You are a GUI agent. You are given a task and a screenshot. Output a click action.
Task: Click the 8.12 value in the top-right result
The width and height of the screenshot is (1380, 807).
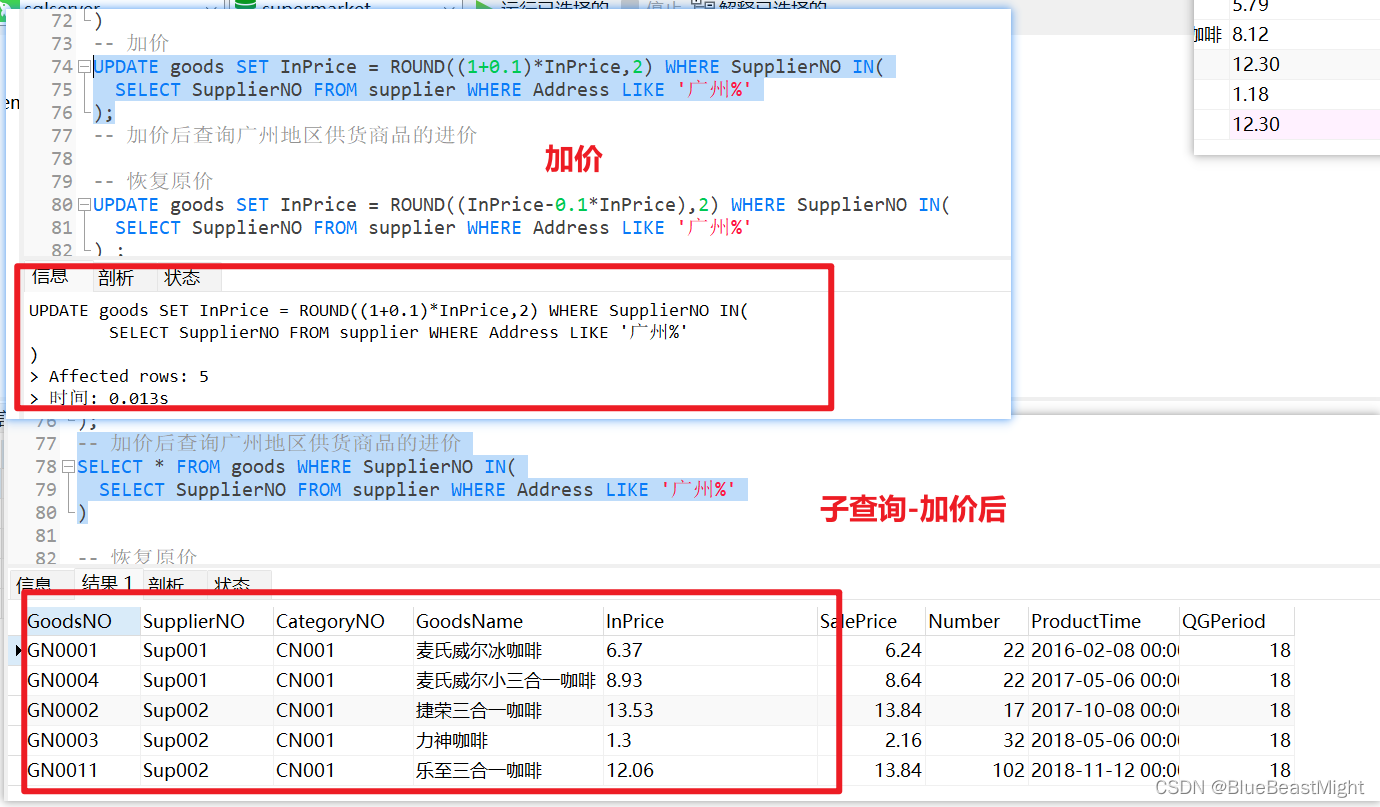click(1250, 35)
